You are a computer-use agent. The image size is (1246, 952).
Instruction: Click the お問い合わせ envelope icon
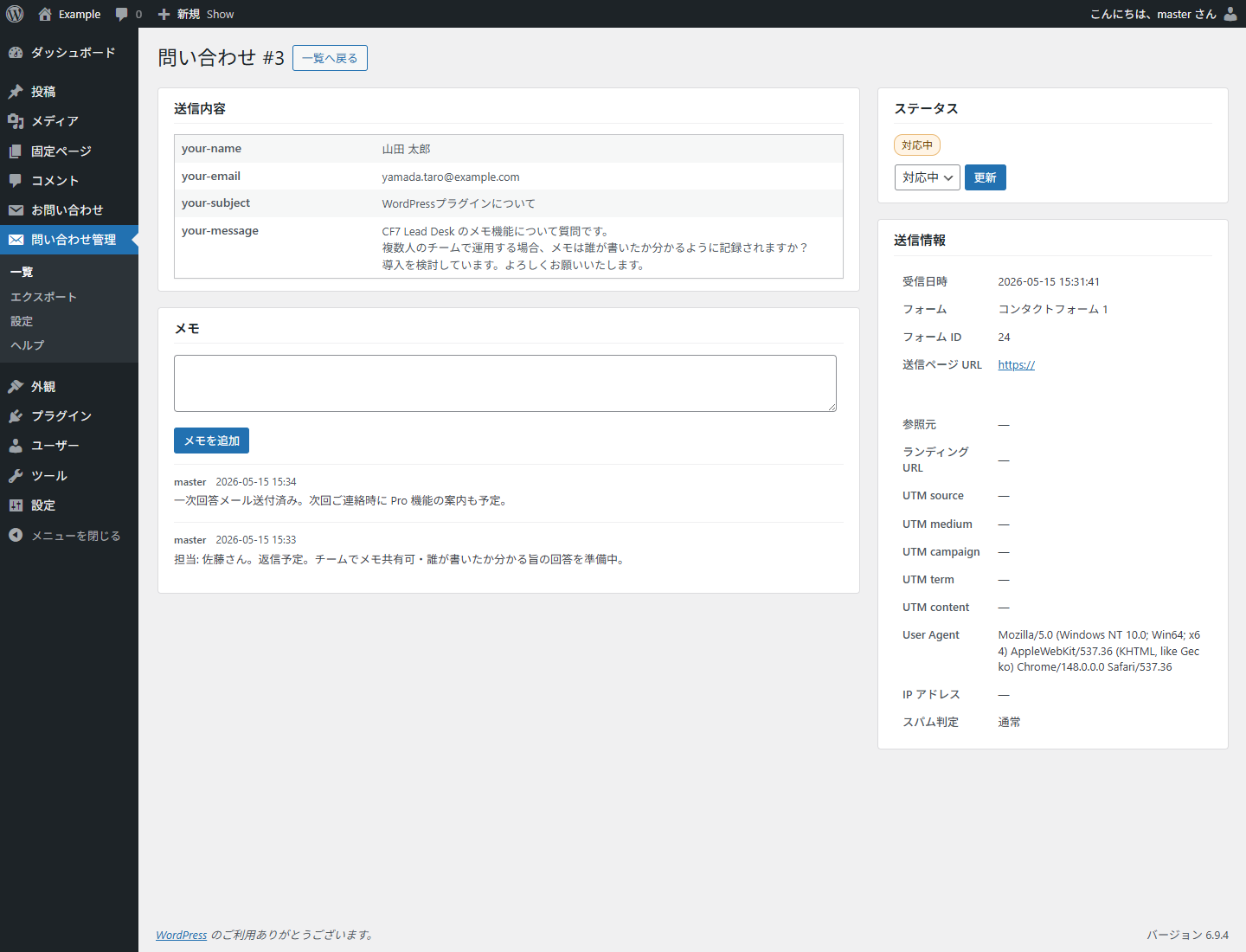(16, 210)
